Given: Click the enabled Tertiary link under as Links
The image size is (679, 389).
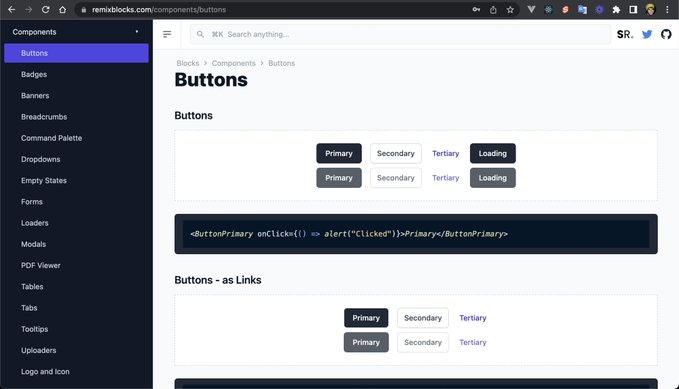Looking at the screenshot, I should point(473,318).
